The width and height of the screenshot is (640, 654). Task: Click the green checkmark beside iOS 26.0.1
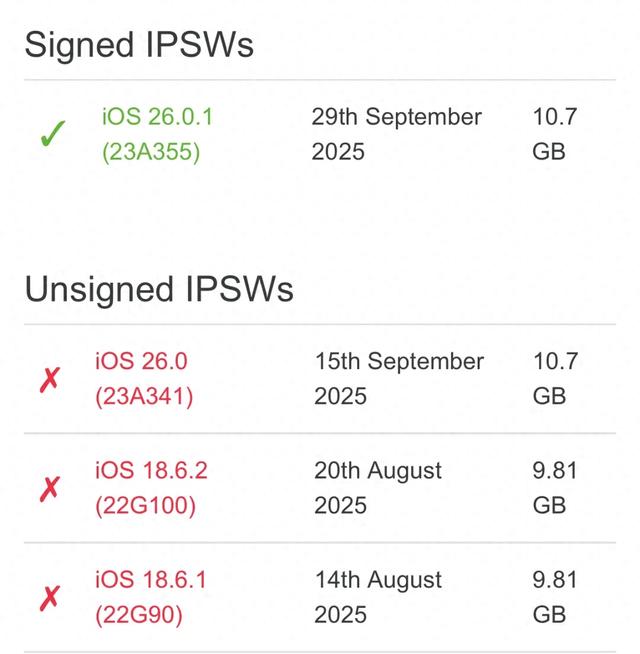pos(53,135)
